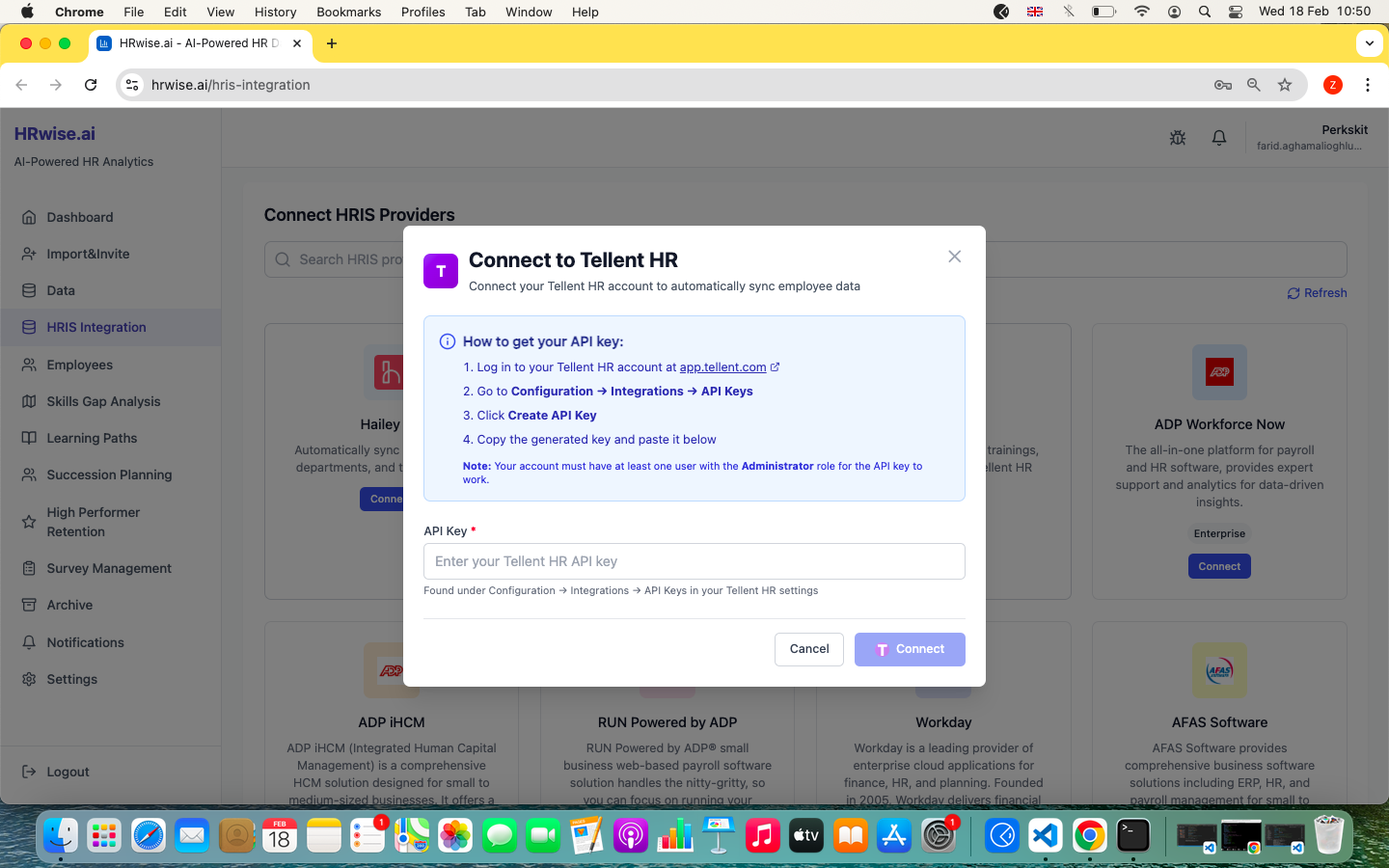This screenshot has width=1389, height=868.
Task: Click the notification bell icon in header
Action: coord(1219,138)
